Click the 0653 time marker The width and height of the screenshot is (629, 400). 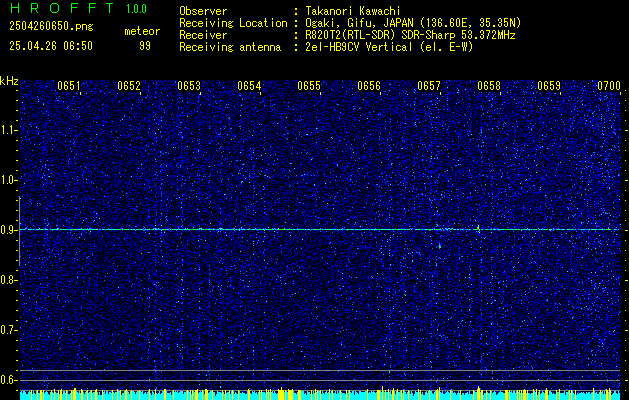[x=189, y=86]
